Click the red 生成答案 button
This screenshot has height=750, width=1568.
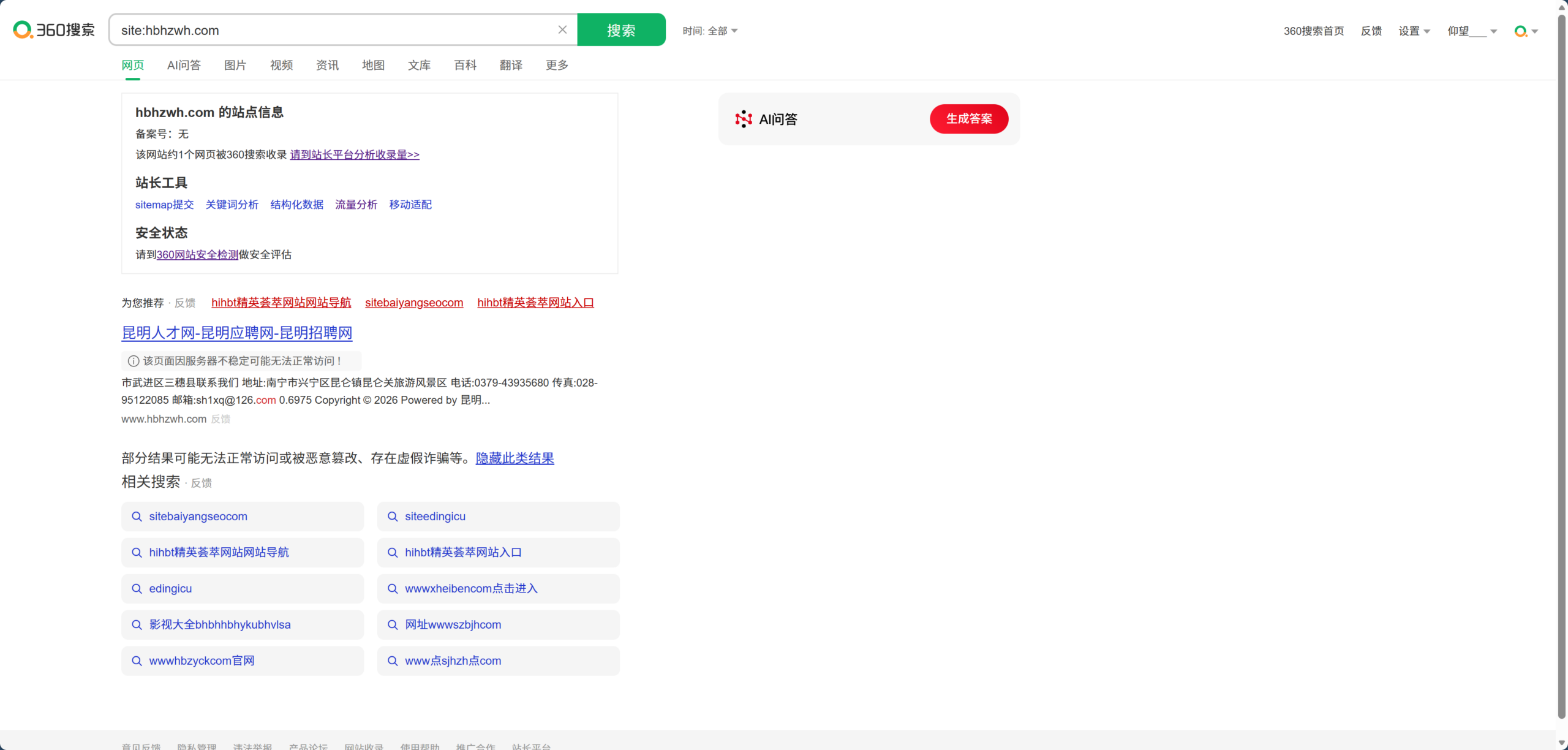pyautogui.click(x=968, y=119)
